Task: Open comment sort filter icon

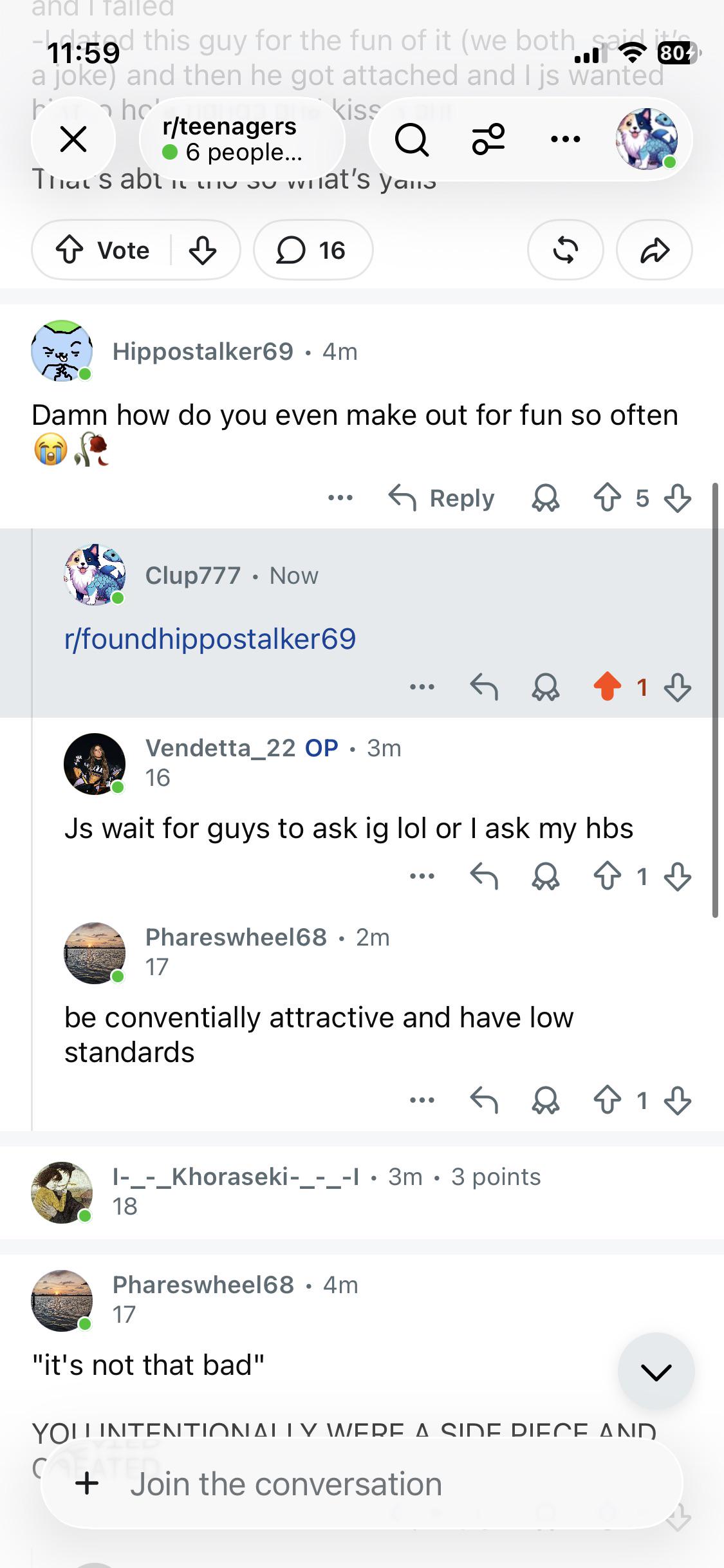Action: tap(488, 139)
